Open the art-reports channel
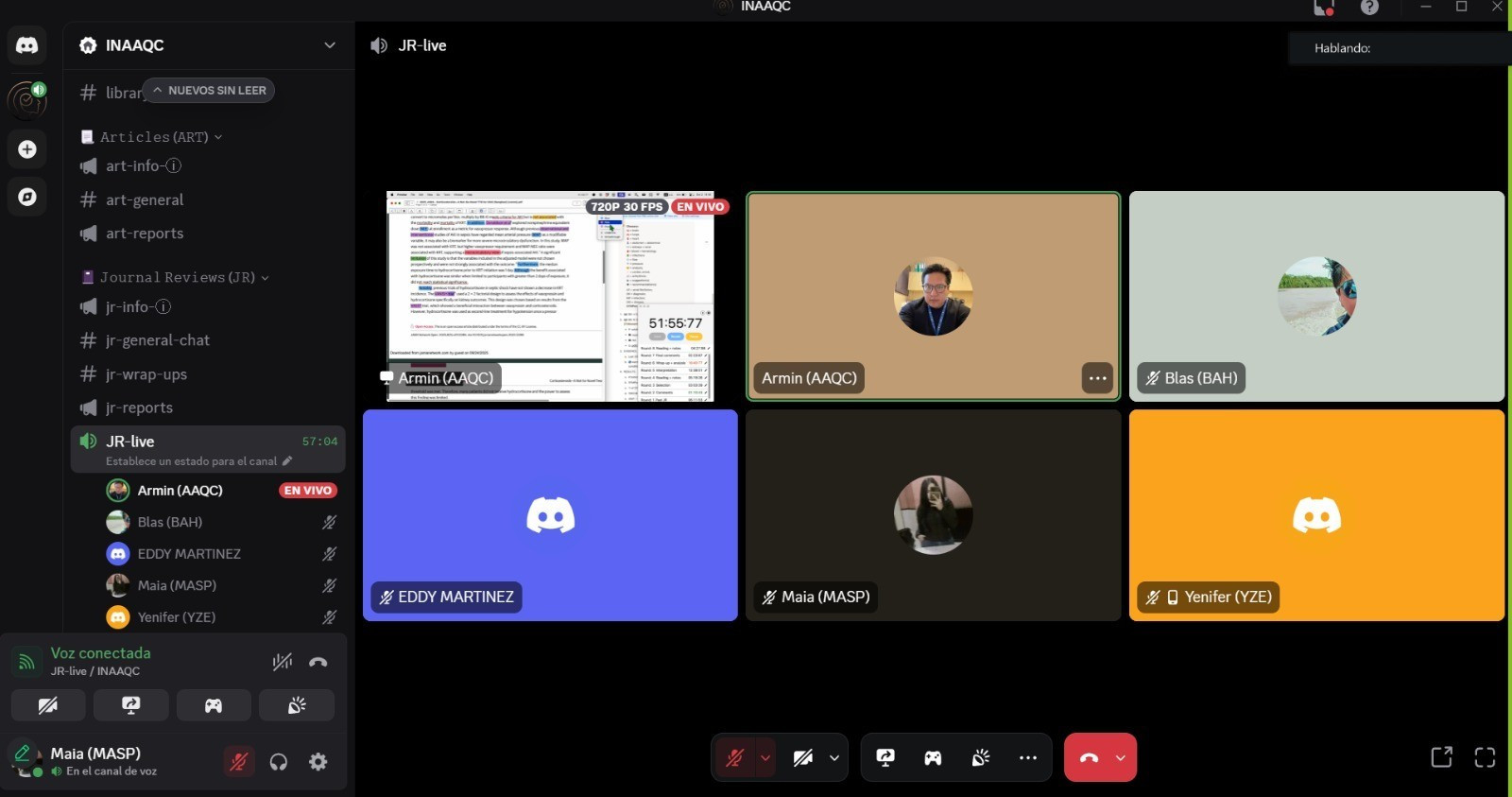Screen dimensions: 1512x797 click(x=145, y=234)
